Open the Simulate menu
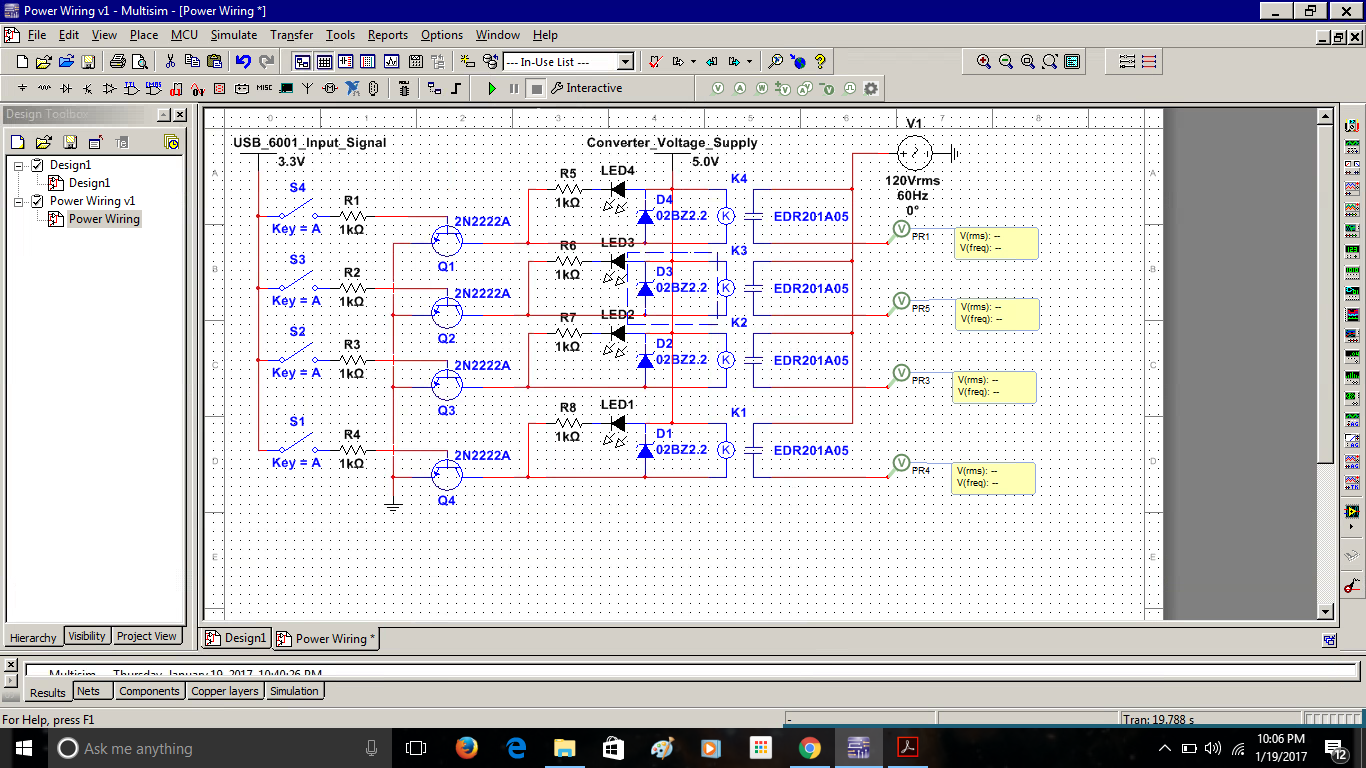The height and width of the screenshot is (768, 1366). point(233,35)
